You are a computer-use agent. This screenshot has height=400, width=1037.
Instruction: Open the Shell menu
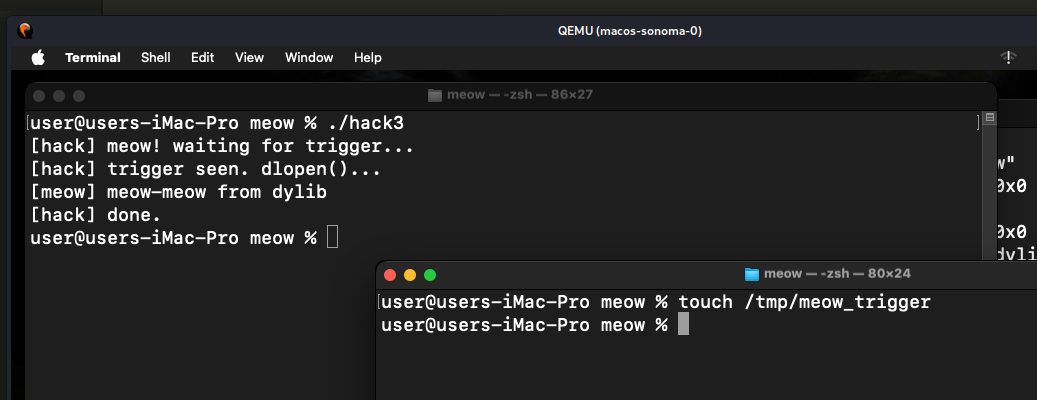(155, 58)
